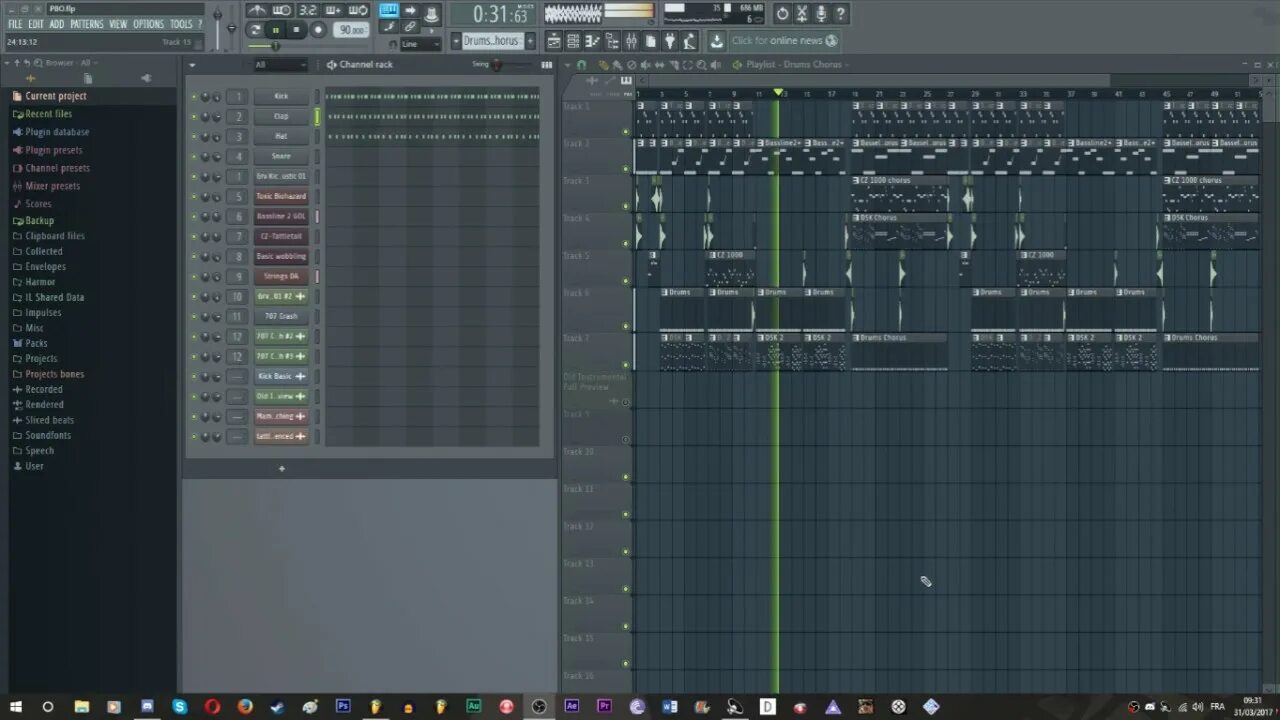This screenshot has width=1280, height=720.
Task: Open the Playlist Drums Chorus title menu
Action: coord(795,65)
